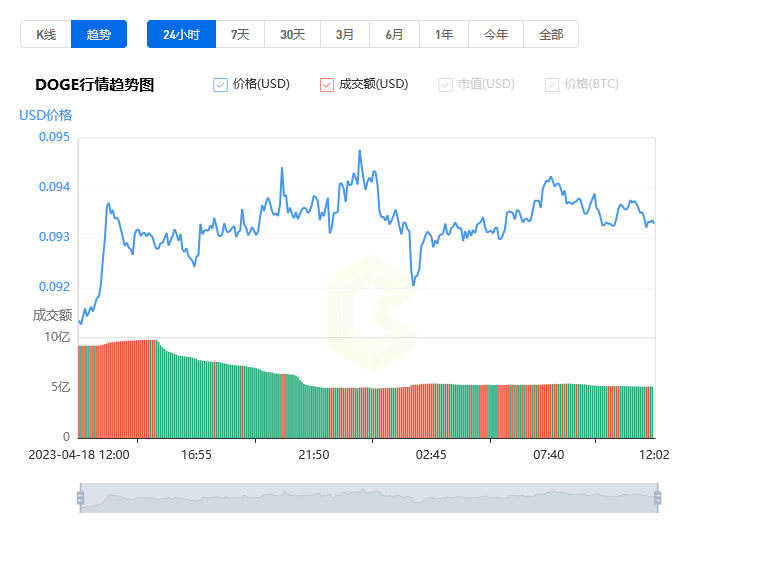Choose the 7天 time range
The image size is (780, 563).
240,34
